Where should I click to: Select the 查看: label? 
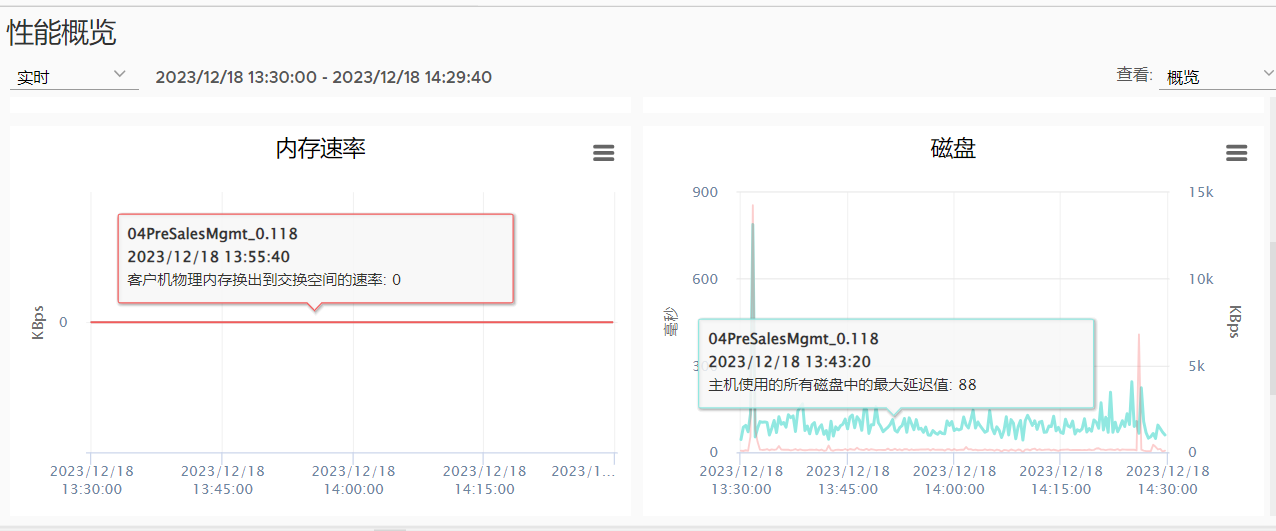click(1134, 75)
